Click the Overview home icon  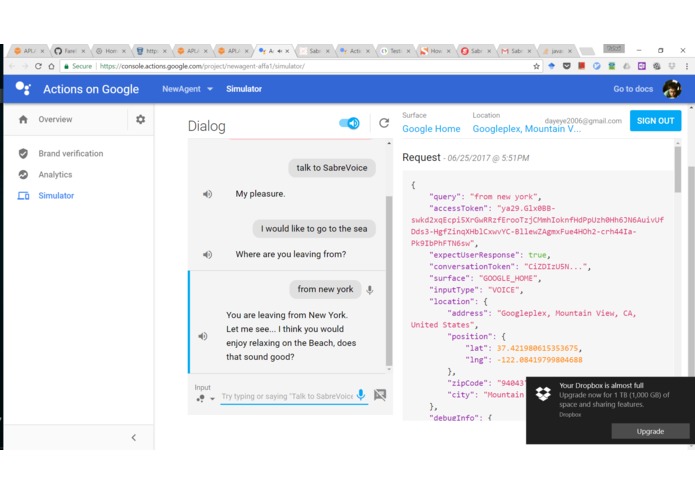[x=23, y=119]
